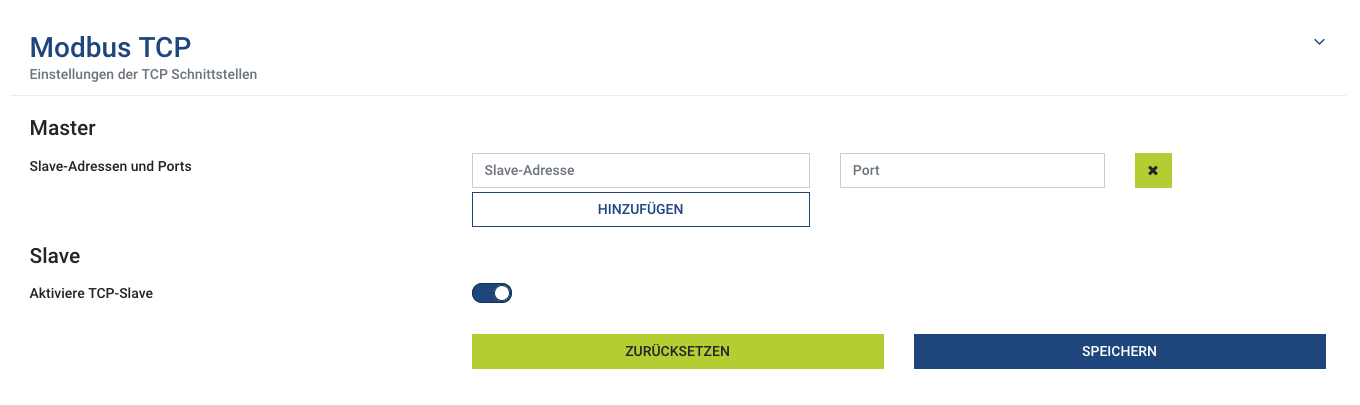The image size is (1360, 405).
Task: Focus the Slave-Adresse input field
Action: click(640, 171)
